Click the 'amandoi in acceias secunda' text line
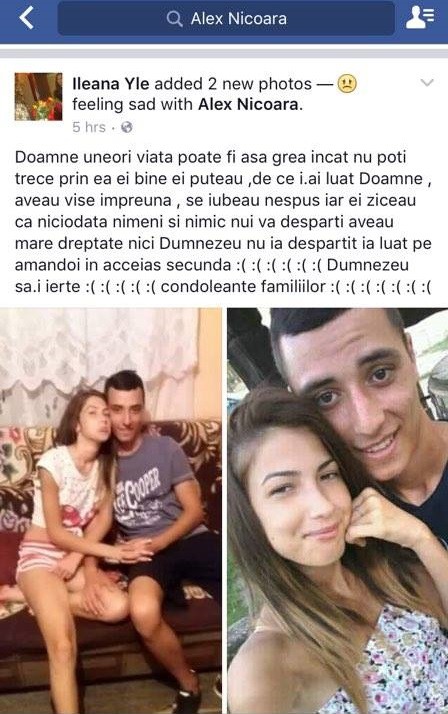The height and width of the screenshot is (714, 448). (123, 265)
